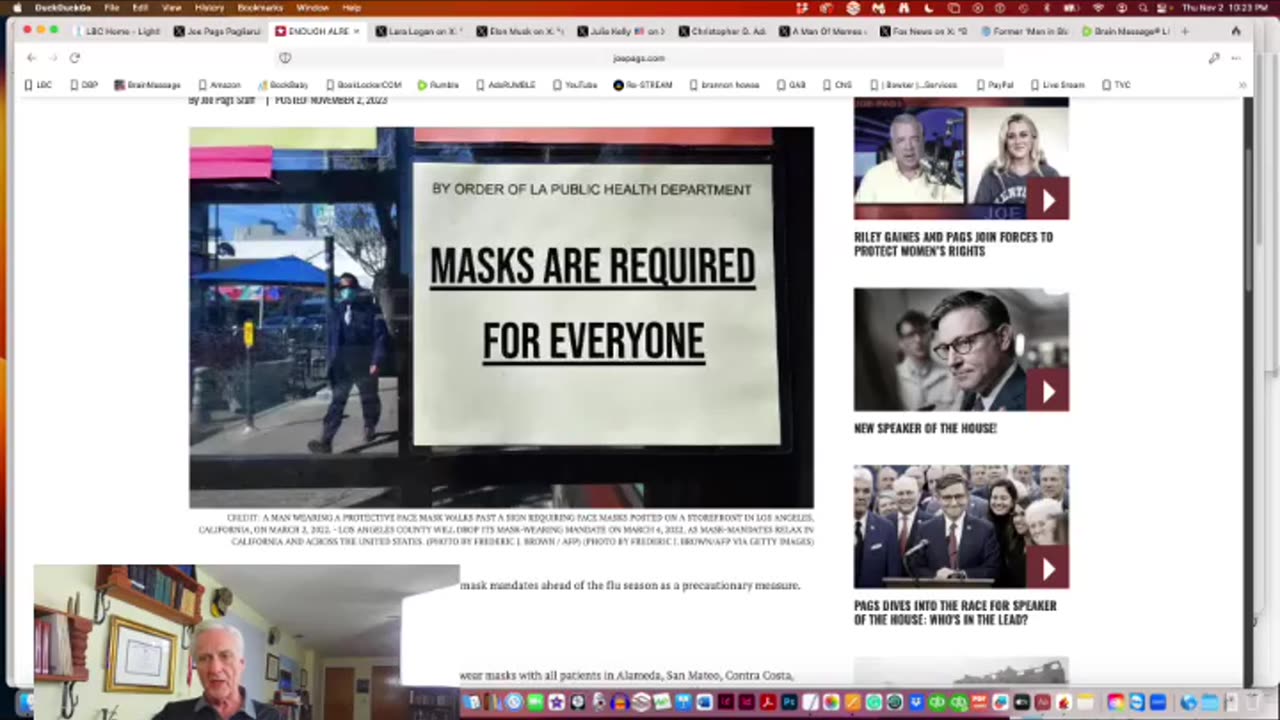The image size is (1280, 720).
Task: Open the Amazon bookmark
Action: click(x=219, y=85)
